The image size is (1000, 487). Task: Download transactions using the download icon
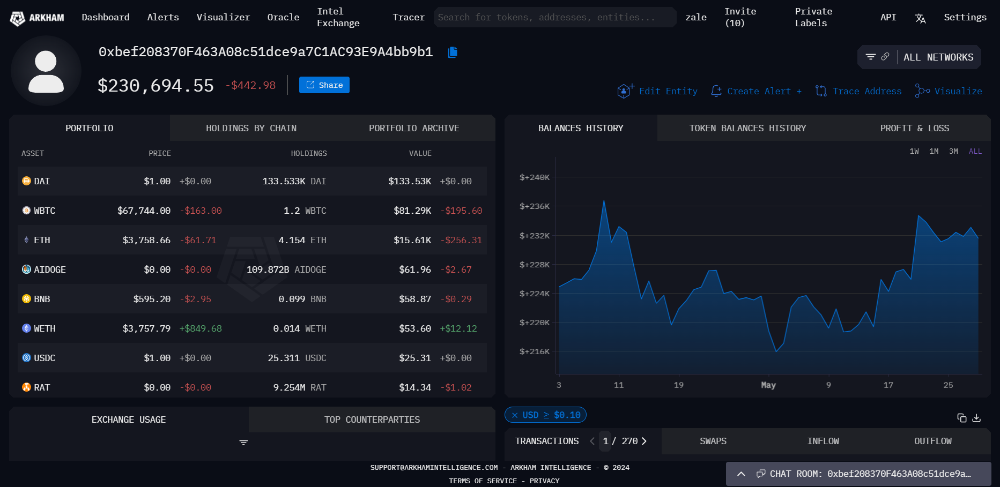click(x=976, y=417)
